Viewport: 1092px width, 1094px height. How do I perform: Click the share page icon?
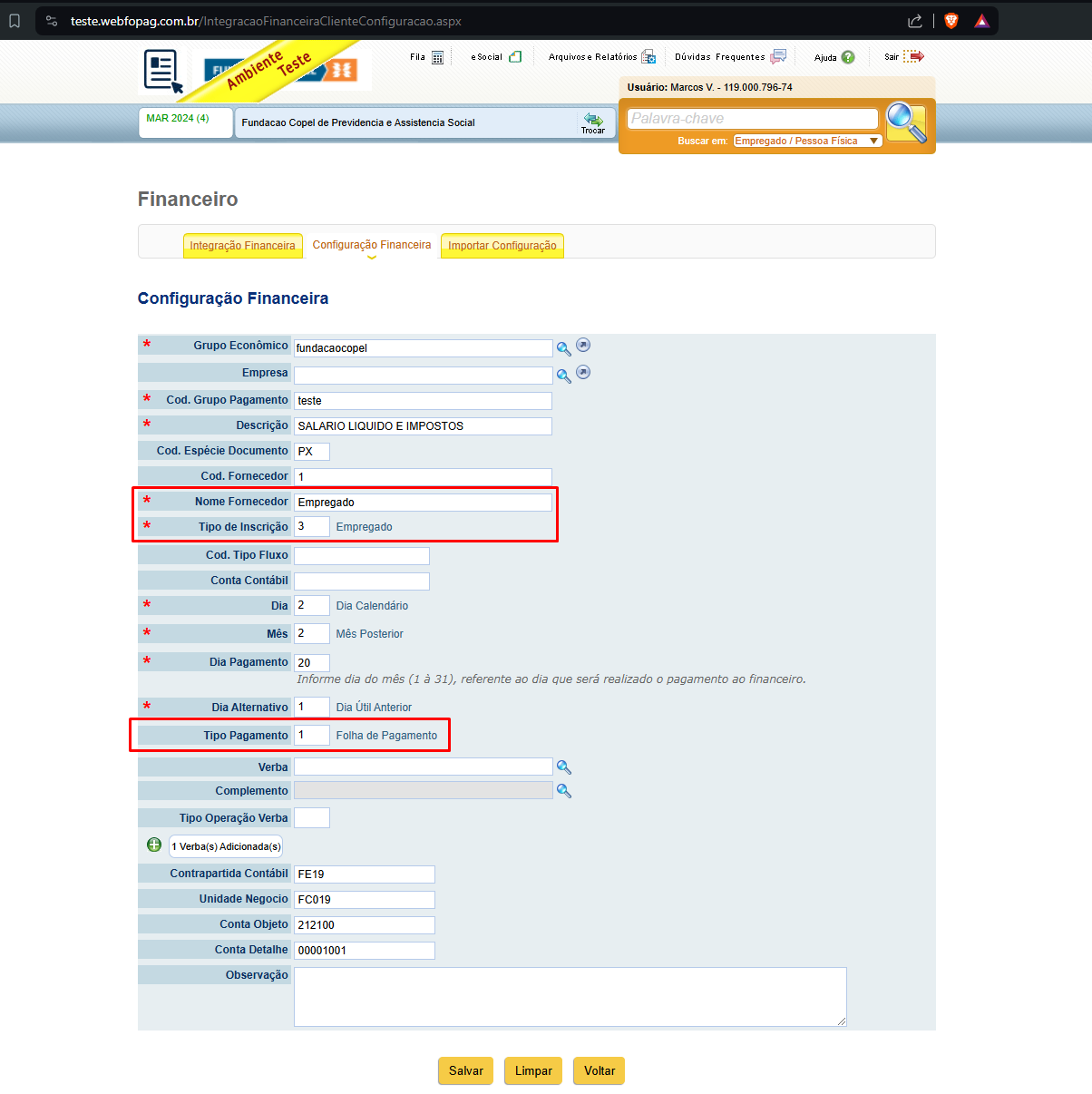pyautogui.click(x=915, y=21)
